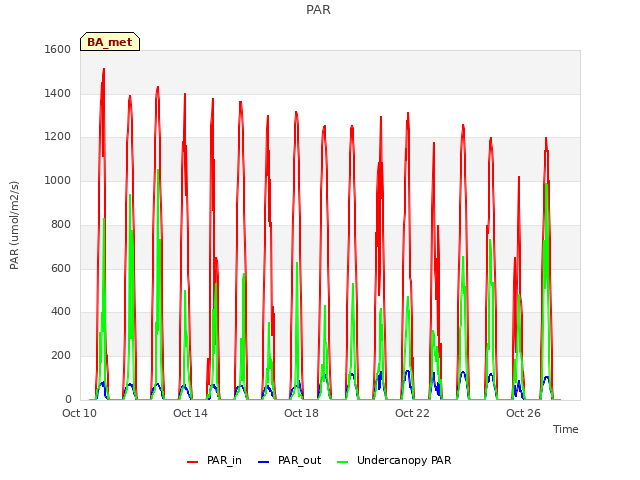640x480 pixels.
Task: Click the Oct 22 x-axis tick label
Action: tap(412, 413)
